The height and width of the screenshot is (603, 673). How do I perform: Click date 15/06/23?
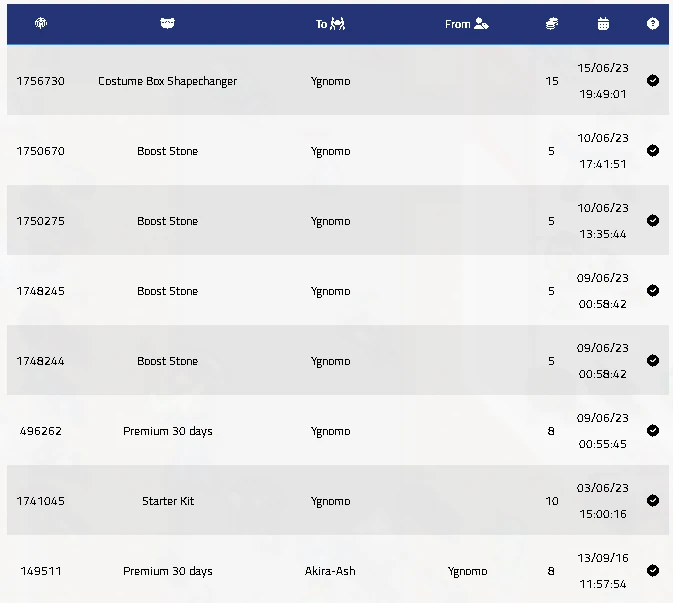[603, 68]
